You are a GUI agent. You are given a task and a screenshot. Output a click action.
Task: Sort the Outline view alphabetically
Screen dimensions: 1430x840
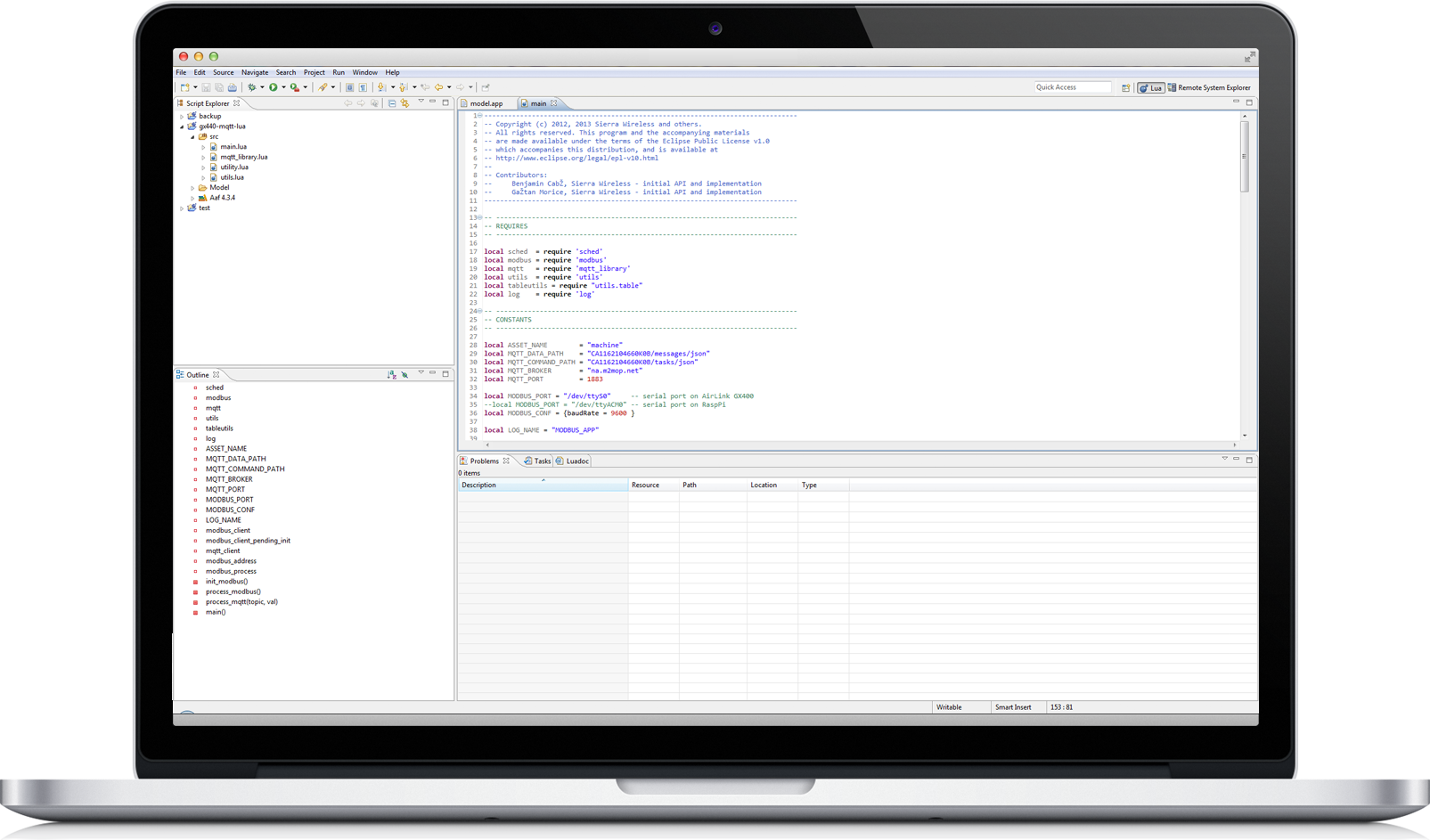pos(391,375)
